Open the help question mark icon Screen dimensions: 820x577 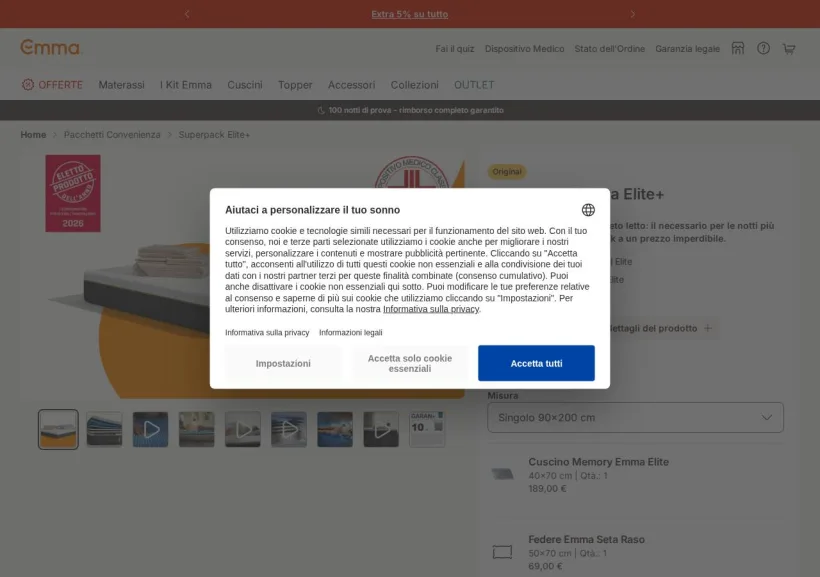764,48
